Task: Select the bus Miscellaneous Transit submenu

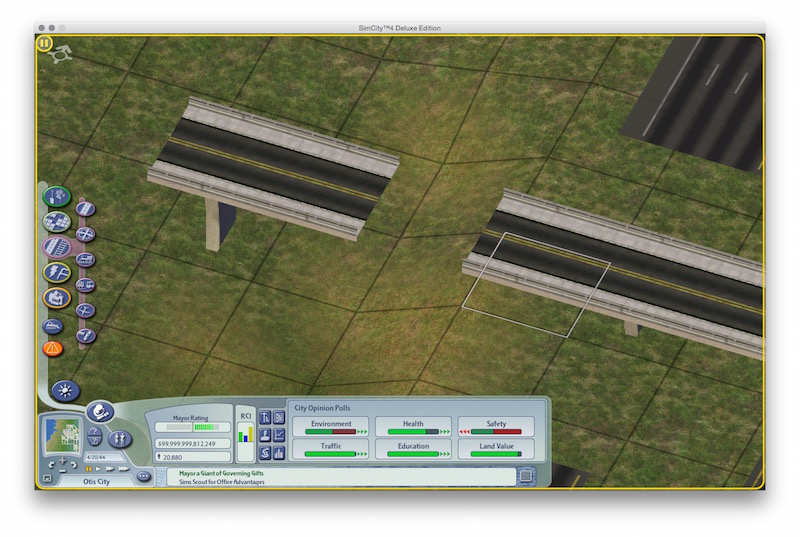Action: point(85,285)
